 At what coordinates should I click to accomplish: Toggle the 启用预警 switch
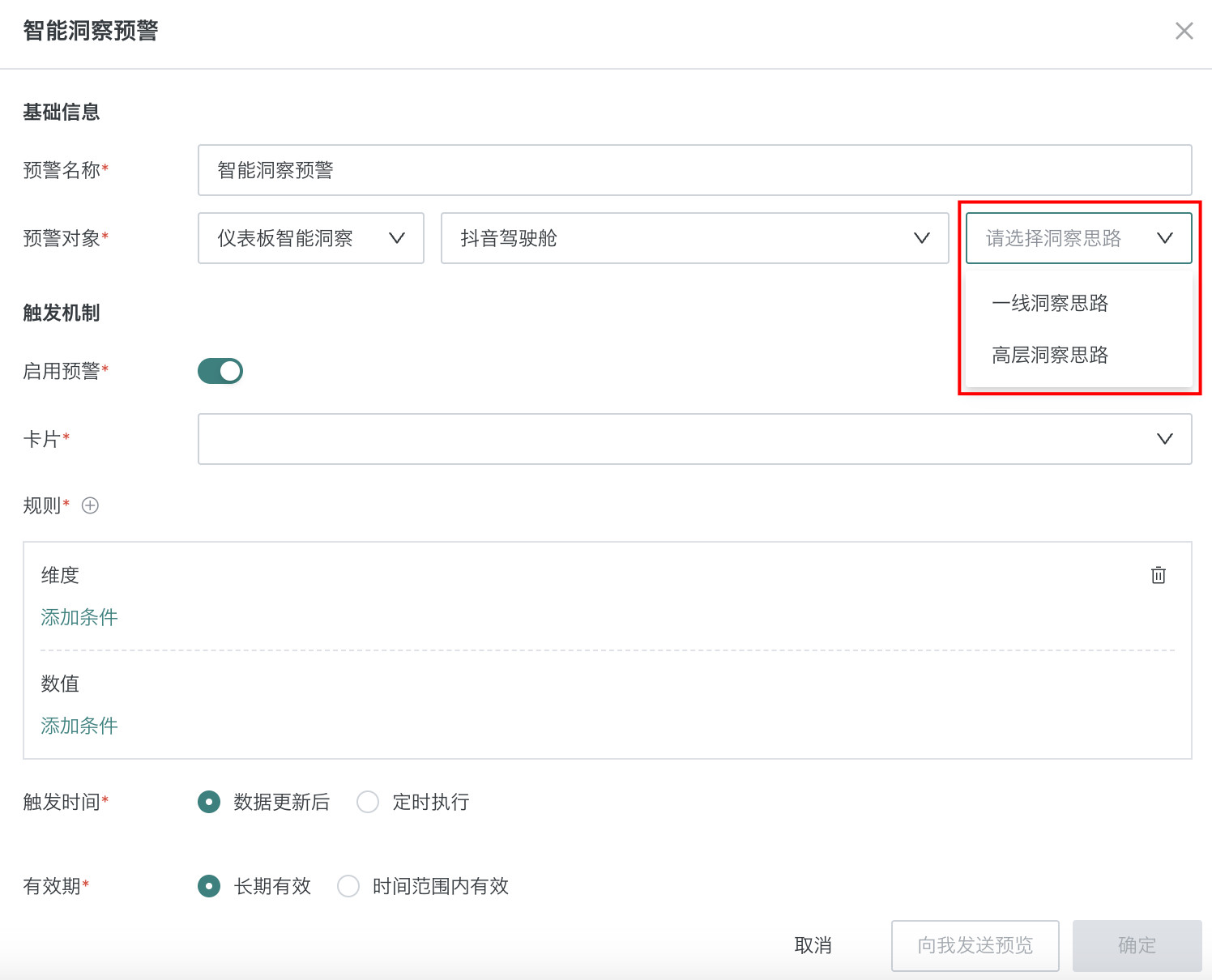point(220,371)
